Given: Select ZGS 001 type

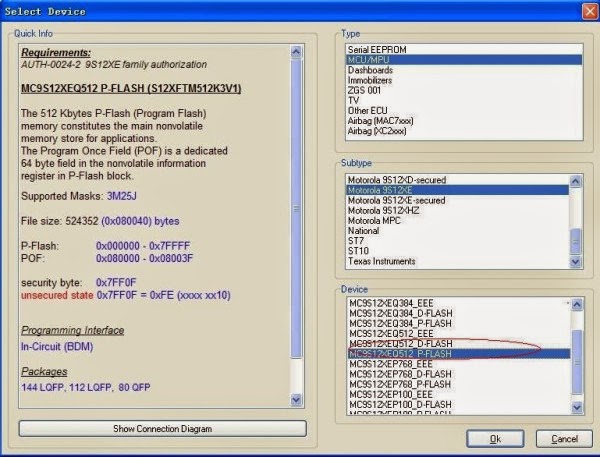Looking at the screenshot, I should tap(464, 90).
